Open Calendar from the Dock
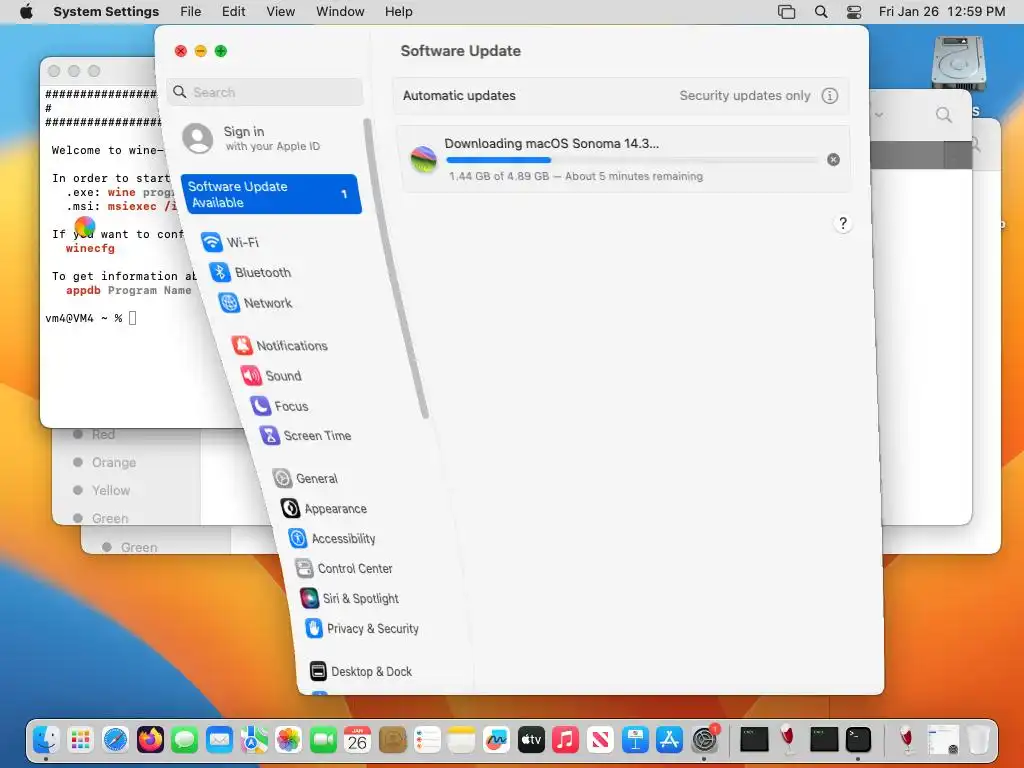 (x=357, y=740)
